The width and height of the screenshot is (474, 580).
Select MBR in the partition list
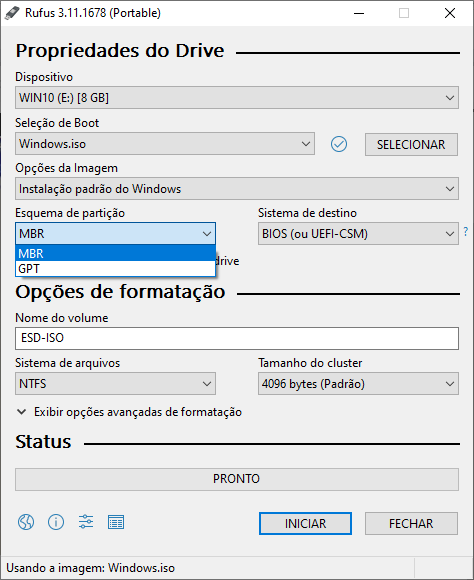(115, 253)
